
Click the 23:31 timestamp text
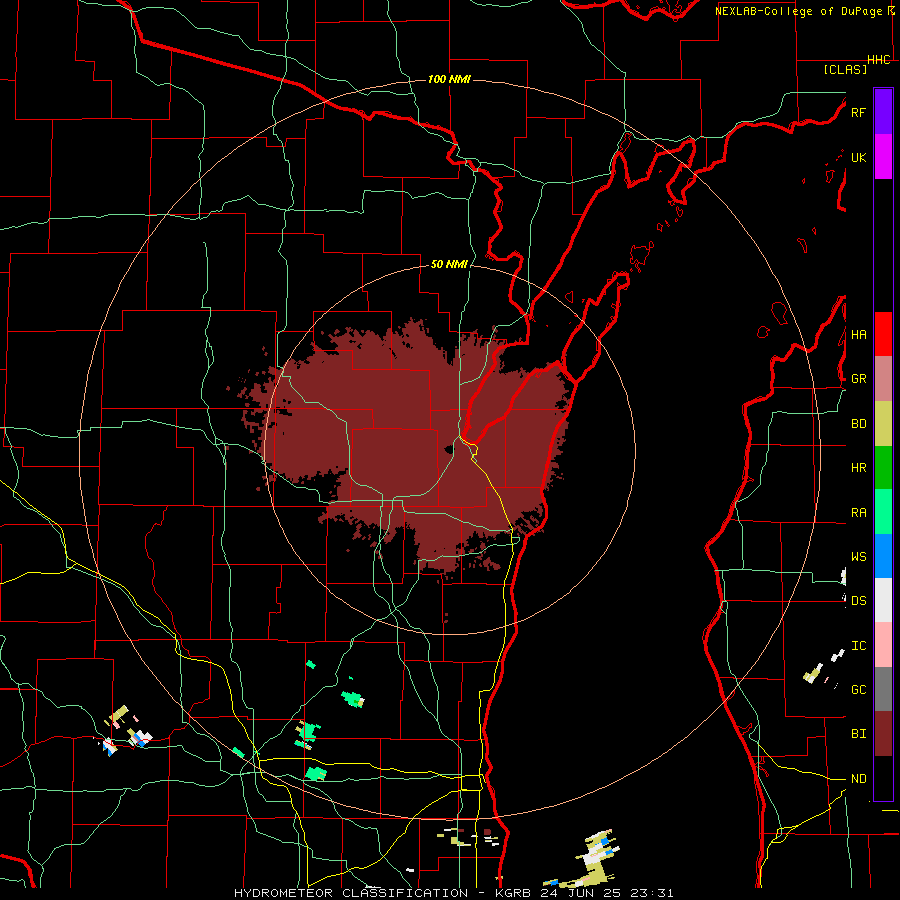coord(650,893)
